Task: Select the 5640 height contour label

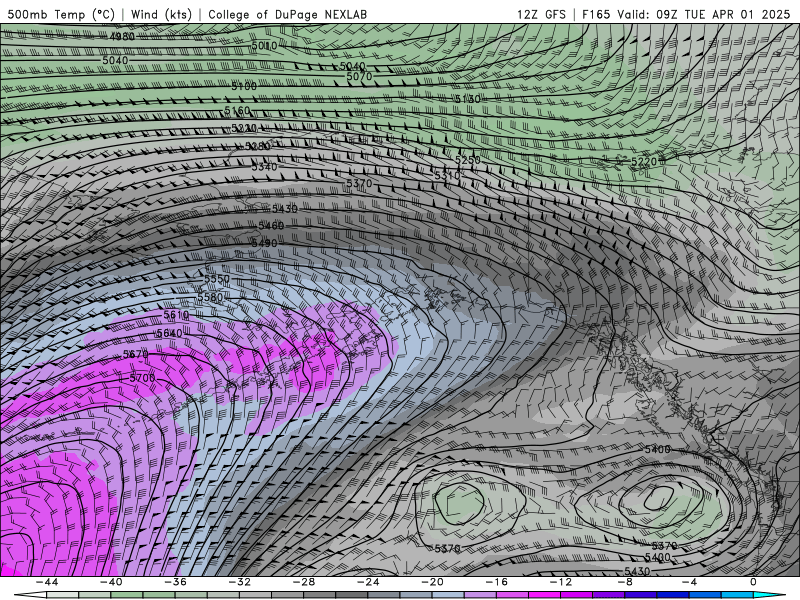Action: 169,333
